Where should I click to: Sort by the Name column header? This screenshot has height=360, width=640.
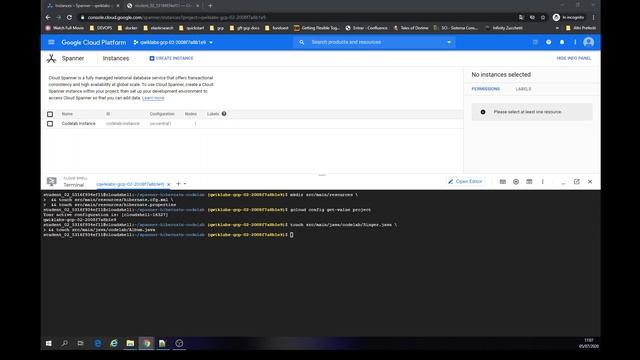[x=67, y=114]
